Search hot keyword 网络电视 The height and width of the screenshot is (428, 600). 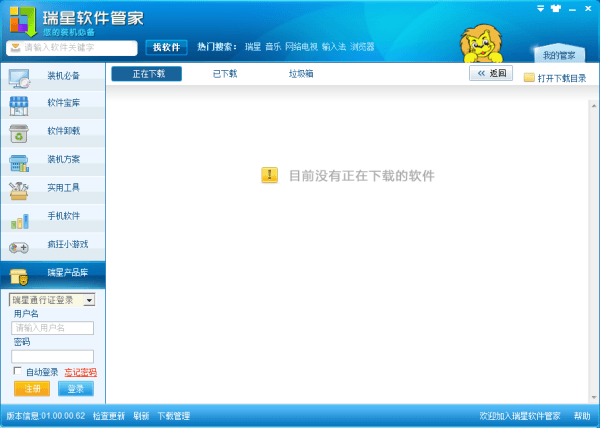[302, 47]
